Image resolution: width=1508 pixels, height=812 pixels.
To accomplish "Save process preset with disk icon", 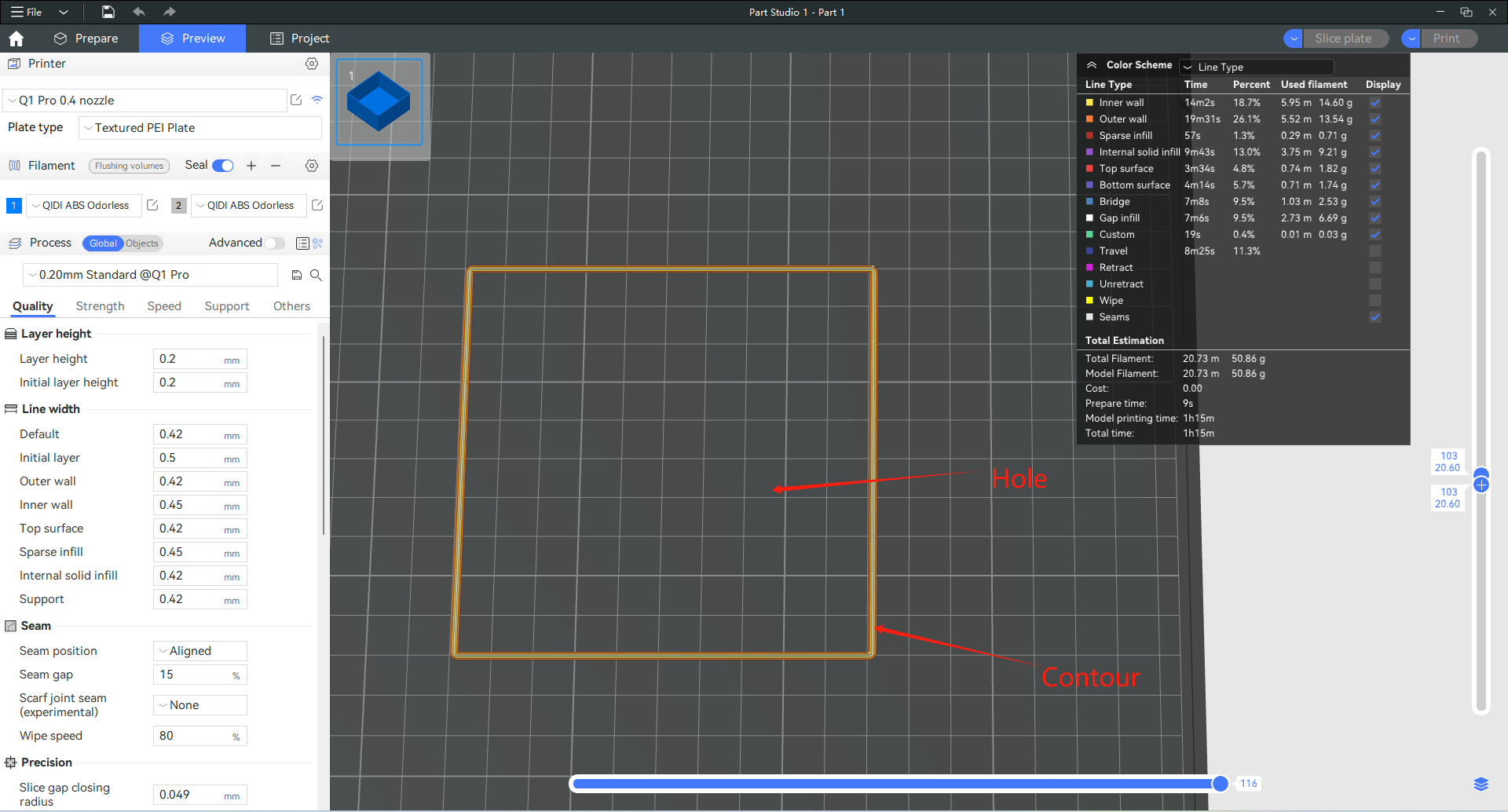I will click(x=297, y=275).
